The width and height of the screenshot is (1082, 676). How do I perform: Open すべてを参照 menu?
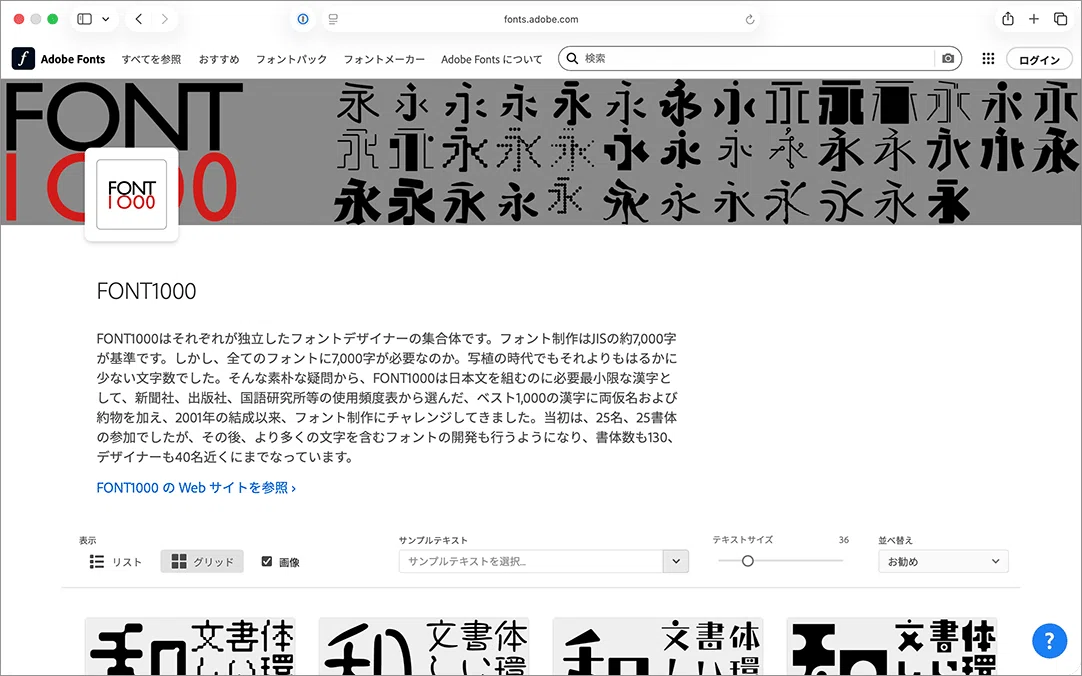[151, 59]
